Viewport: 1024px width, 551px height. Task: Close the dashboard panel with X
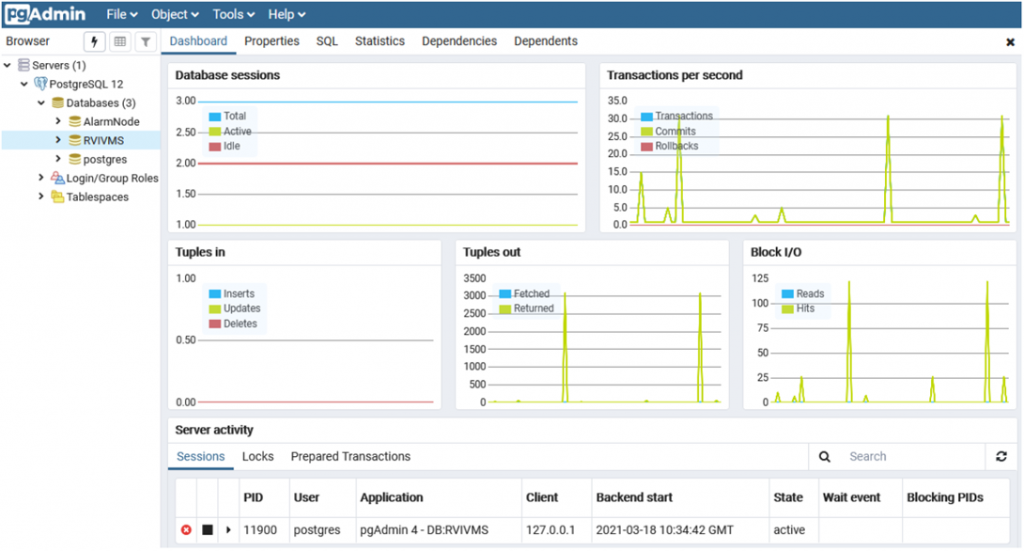[x=1010, y=42]
